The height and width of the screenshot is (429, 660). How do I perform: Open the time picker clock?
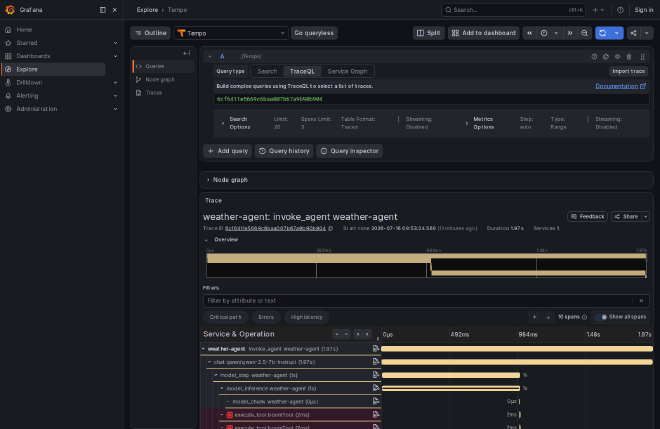544,33
